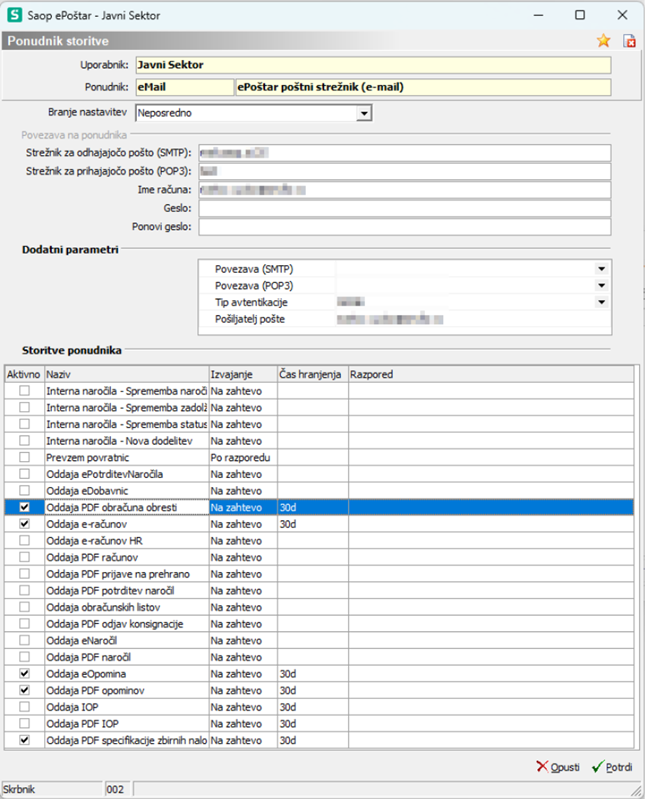The height and width of the screenshot is (799, 645).
Task: Enable Oddaja IOP checkbox
Action: coord(24,707)
